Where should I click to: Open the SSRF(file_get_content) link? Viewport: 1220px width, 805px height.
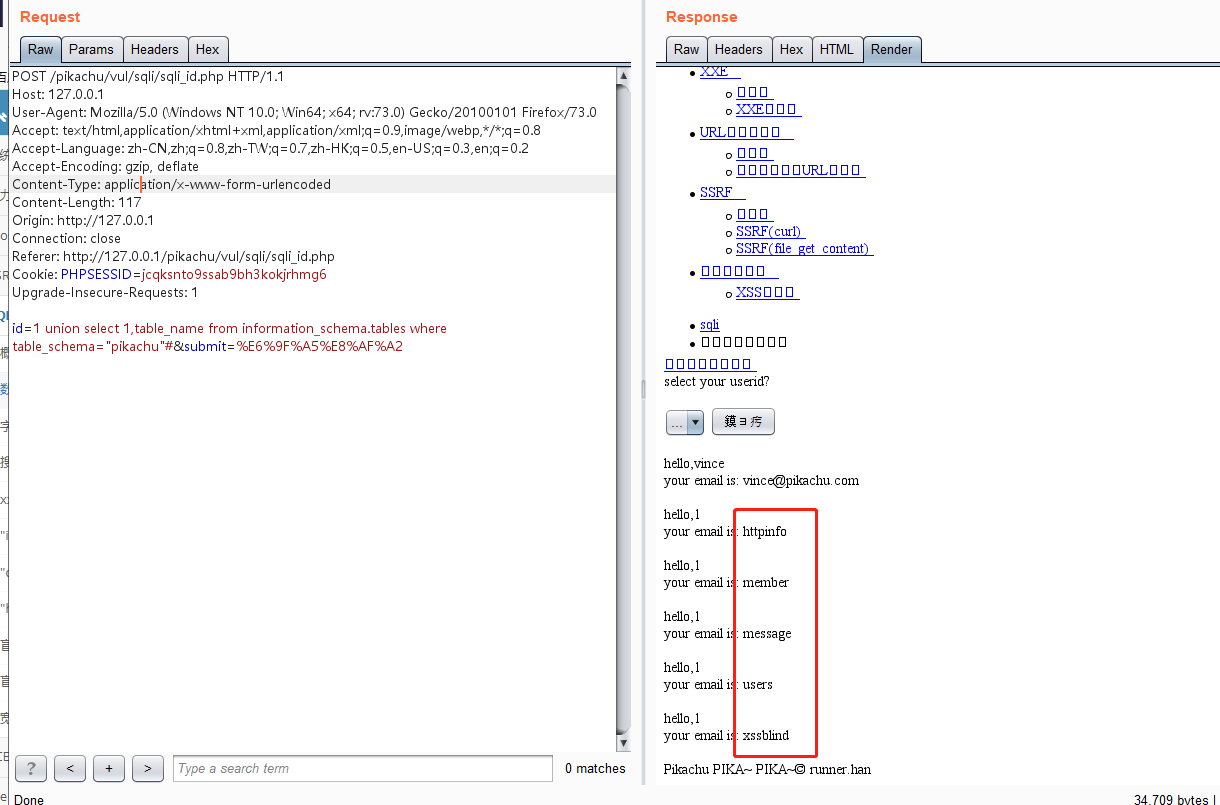804,248
